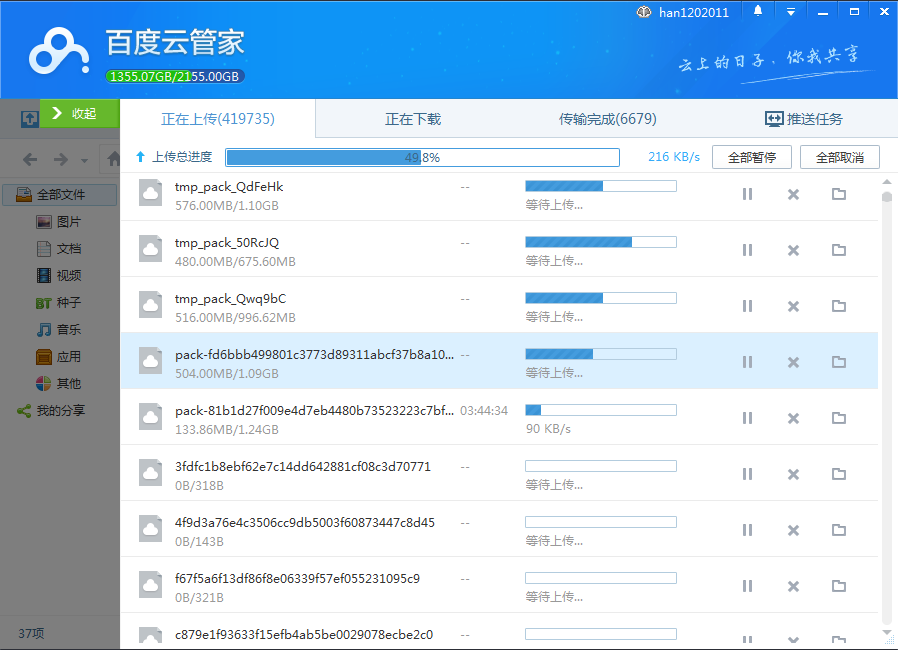Cancel upload of f67f5a6f13df86f8 file
898x650 pixels.
(793, 586)
